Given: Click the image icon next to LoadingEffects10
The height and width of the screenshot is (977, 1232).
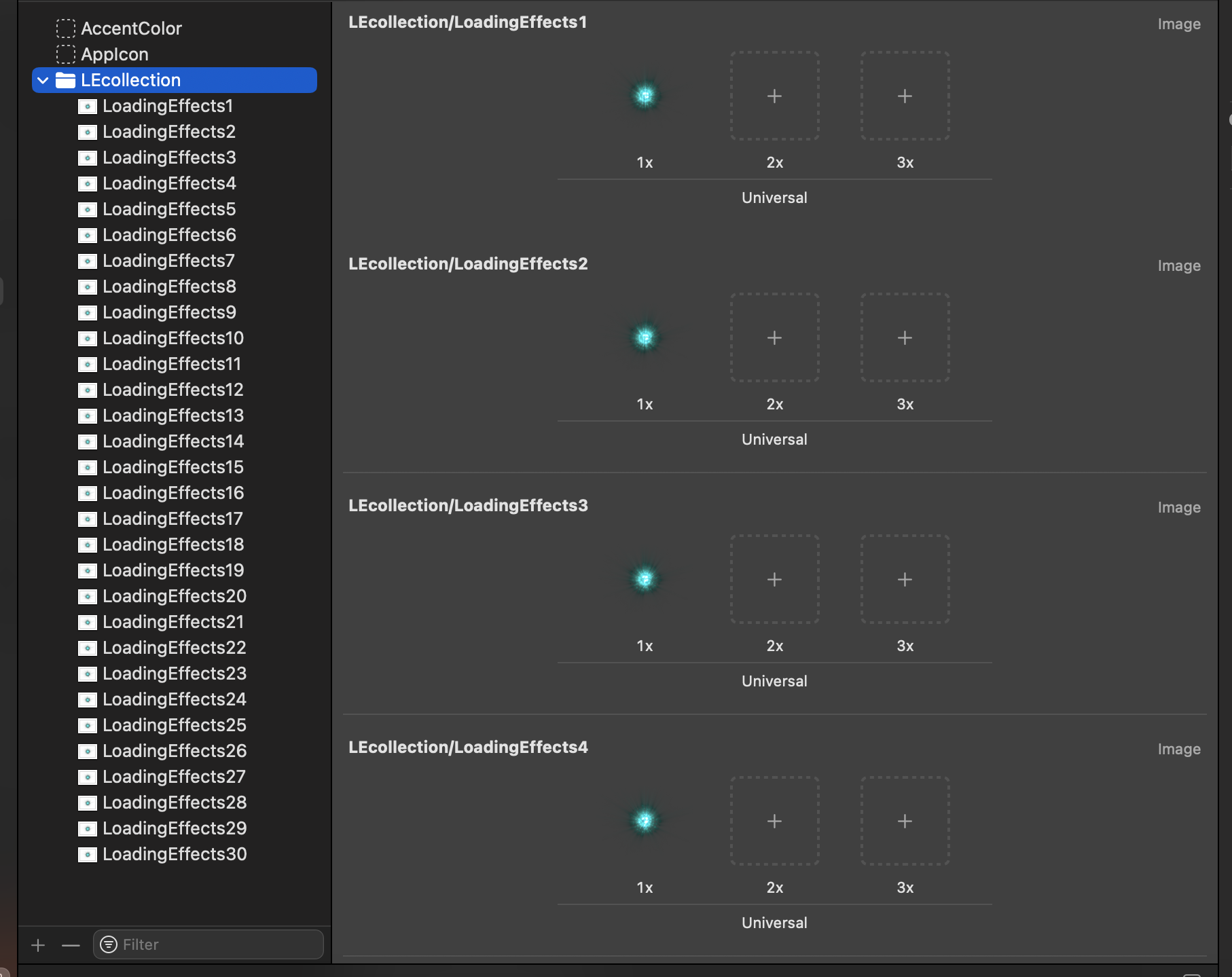Looking at the screenshot, I should coord(87,338).
